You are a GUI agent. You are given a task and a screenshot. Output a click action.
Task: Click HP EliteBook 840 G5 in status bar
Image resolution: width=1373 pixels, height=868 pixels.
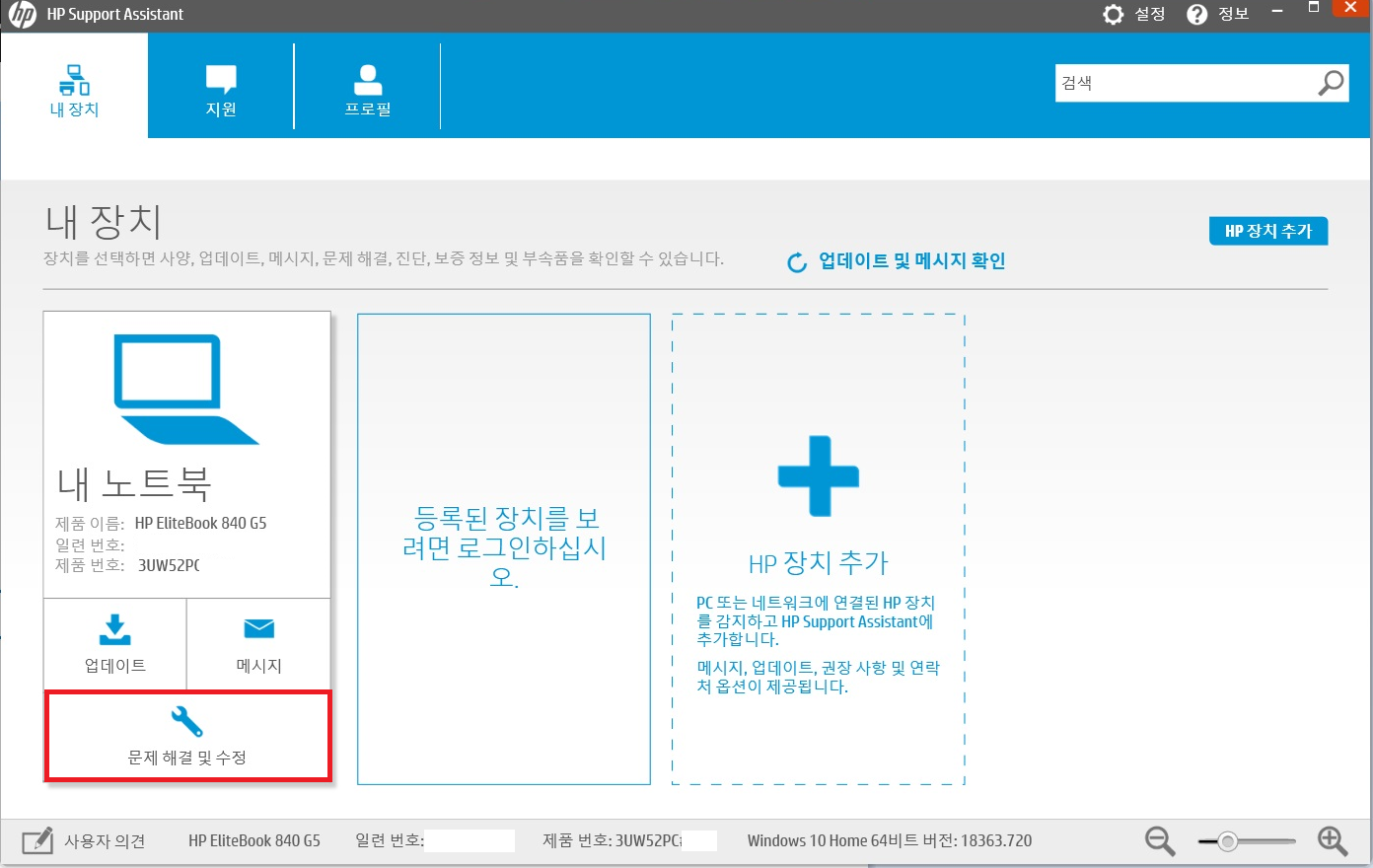(254, 840)
